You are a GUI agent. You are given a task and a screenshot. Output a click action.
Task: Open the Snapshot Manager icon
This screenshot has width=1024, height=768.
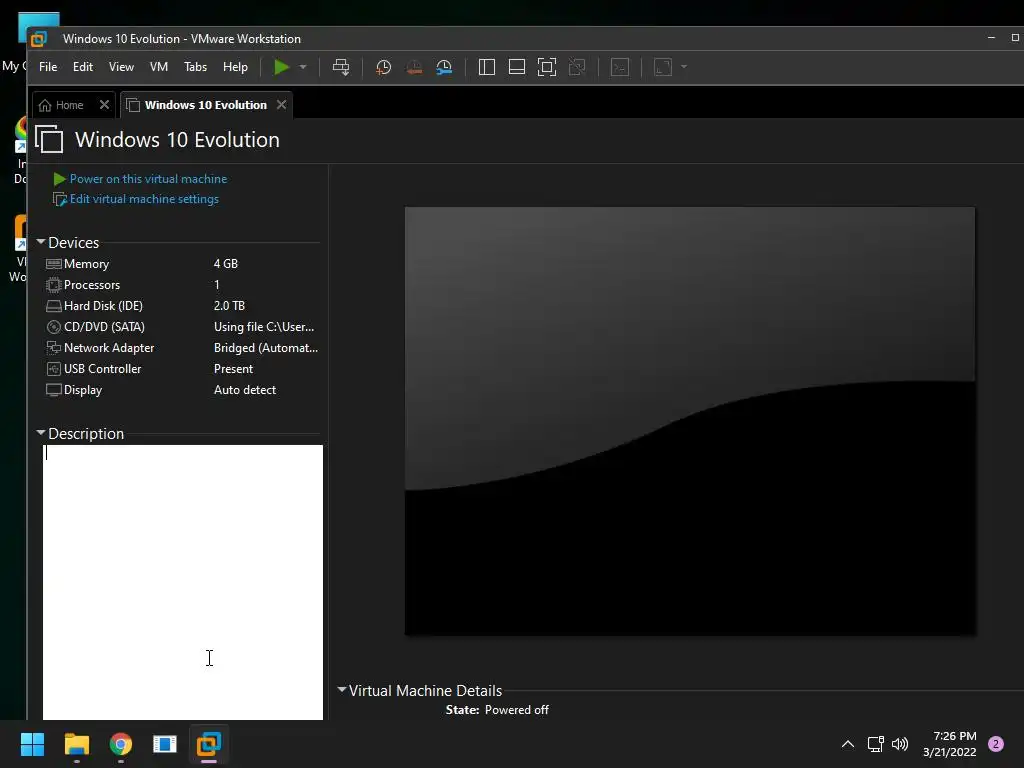pyautogui.click(x=444, y=67)
